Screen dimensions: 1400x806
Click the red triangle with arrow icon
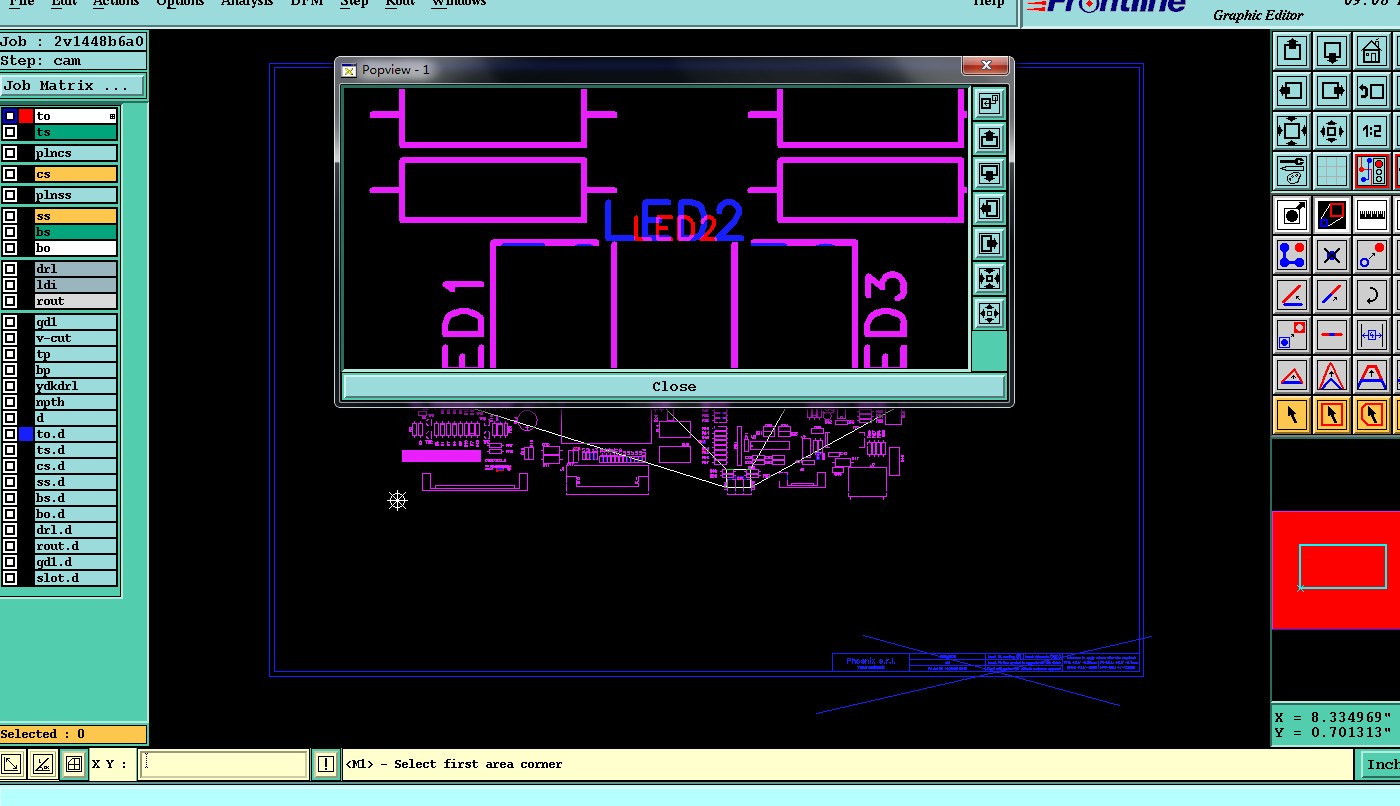click(1291, 376)
